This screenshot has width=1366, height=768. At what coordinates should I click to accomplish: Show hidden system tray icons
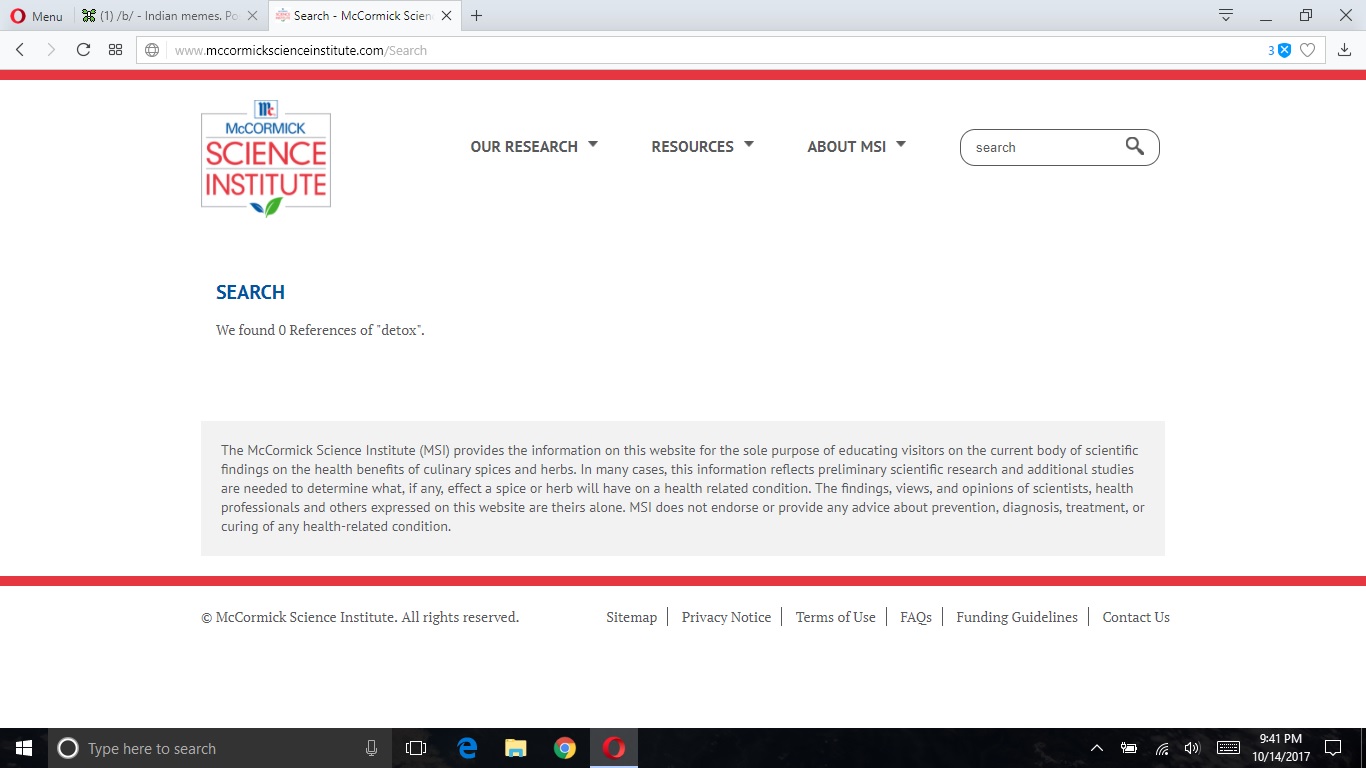point(1097,748)
